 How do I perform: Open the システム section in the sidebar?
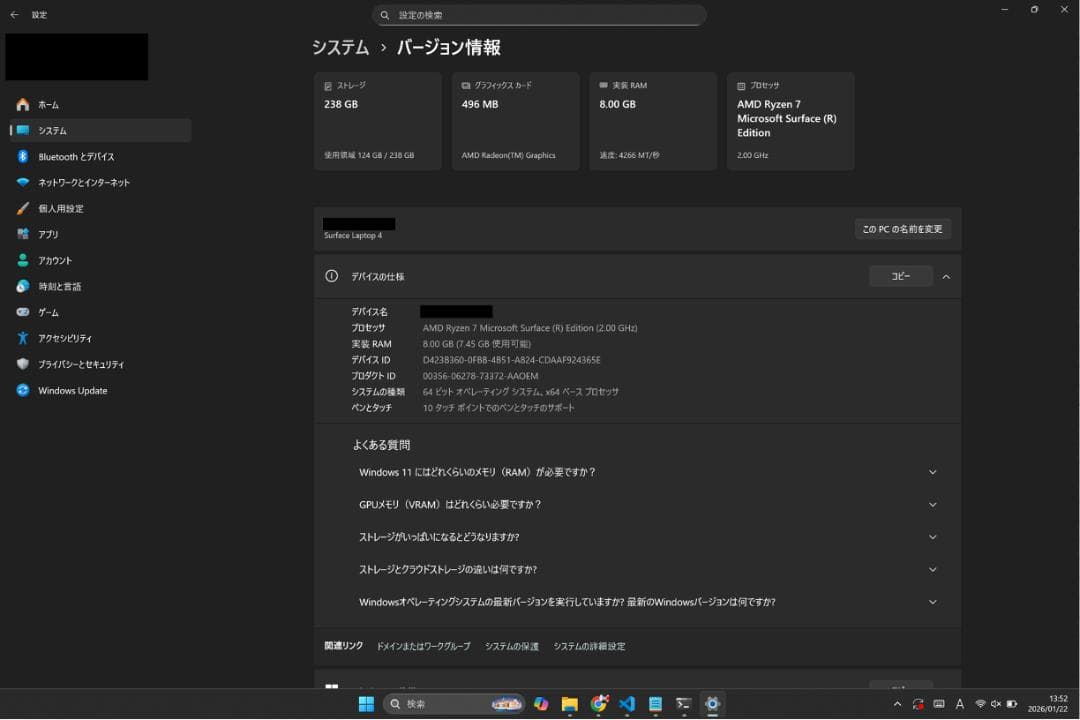pyautogui.click(x=60, y=128)
